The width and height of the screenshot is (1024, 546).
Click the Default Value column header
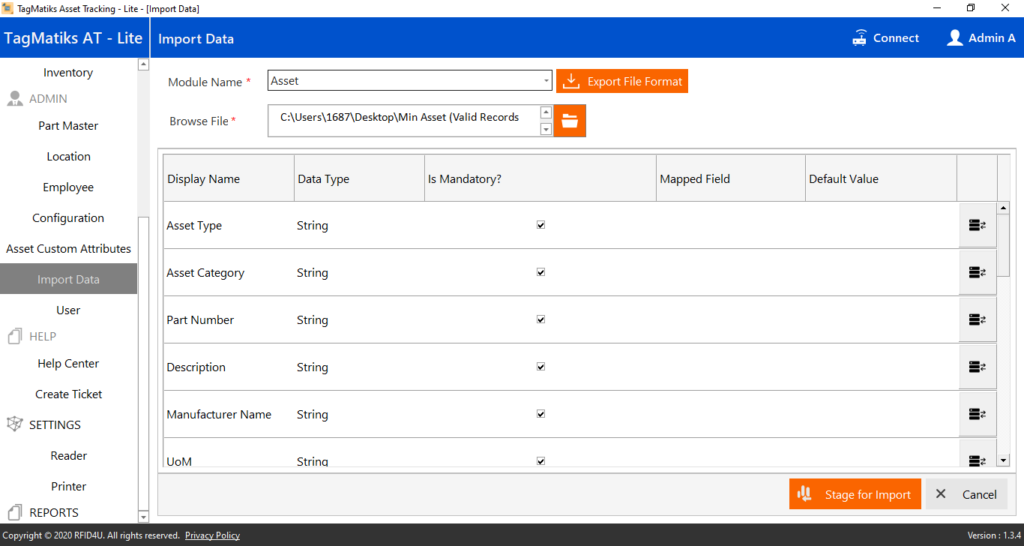881,178
